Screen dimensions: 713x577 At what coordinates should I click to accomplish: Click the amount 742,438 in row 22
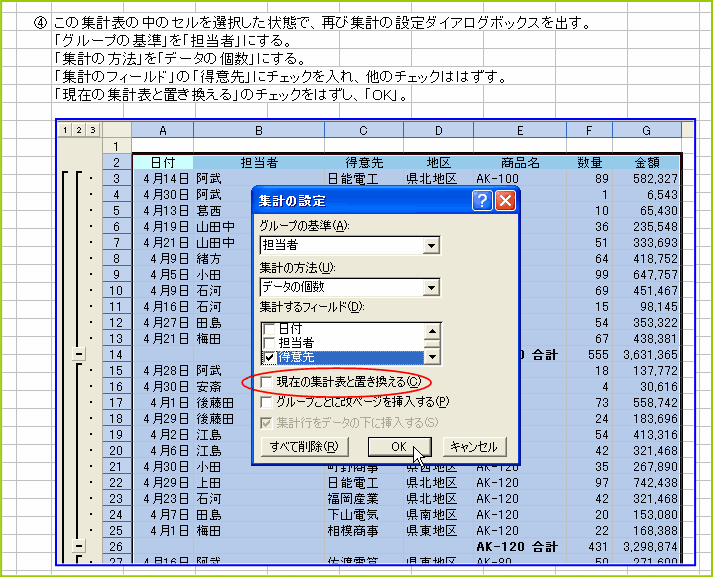(646, 482)
